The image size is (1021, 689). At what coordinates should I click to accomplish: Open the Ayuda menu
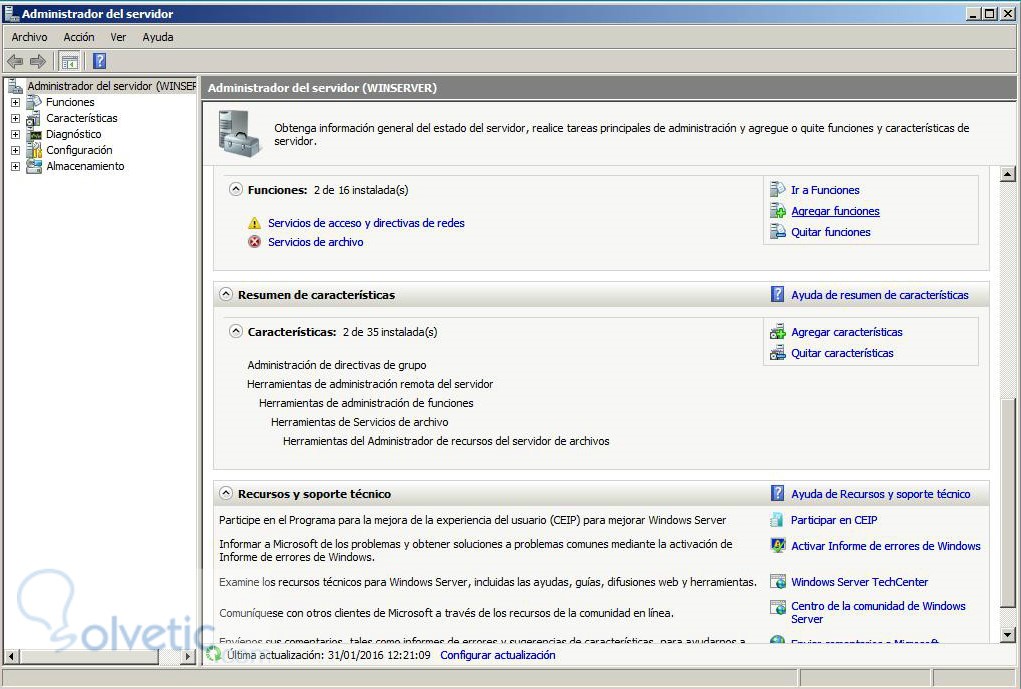coord(158,37)
